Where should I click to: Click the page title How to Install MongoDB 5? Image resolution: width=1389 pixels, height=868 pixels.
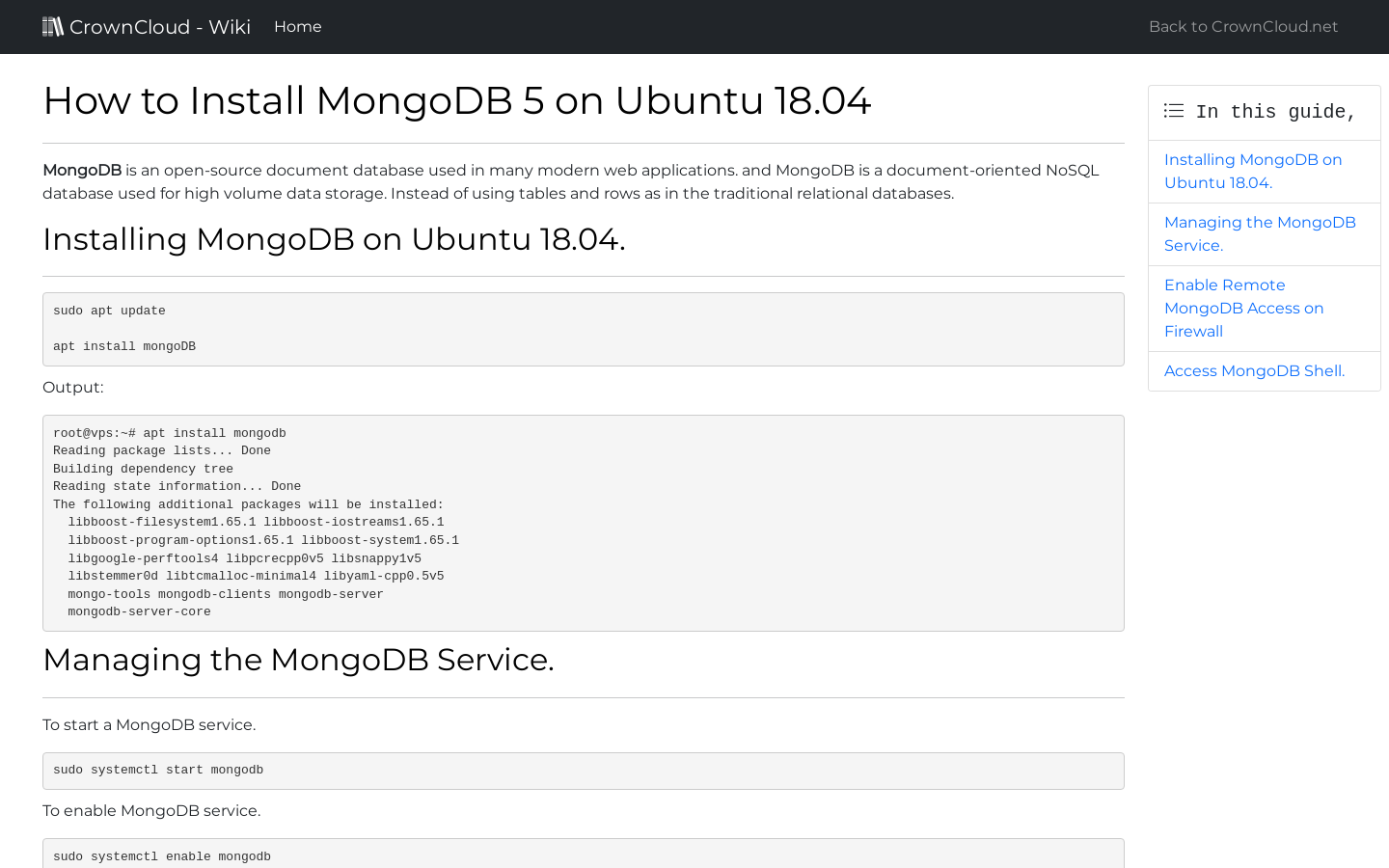pos(457,100)
